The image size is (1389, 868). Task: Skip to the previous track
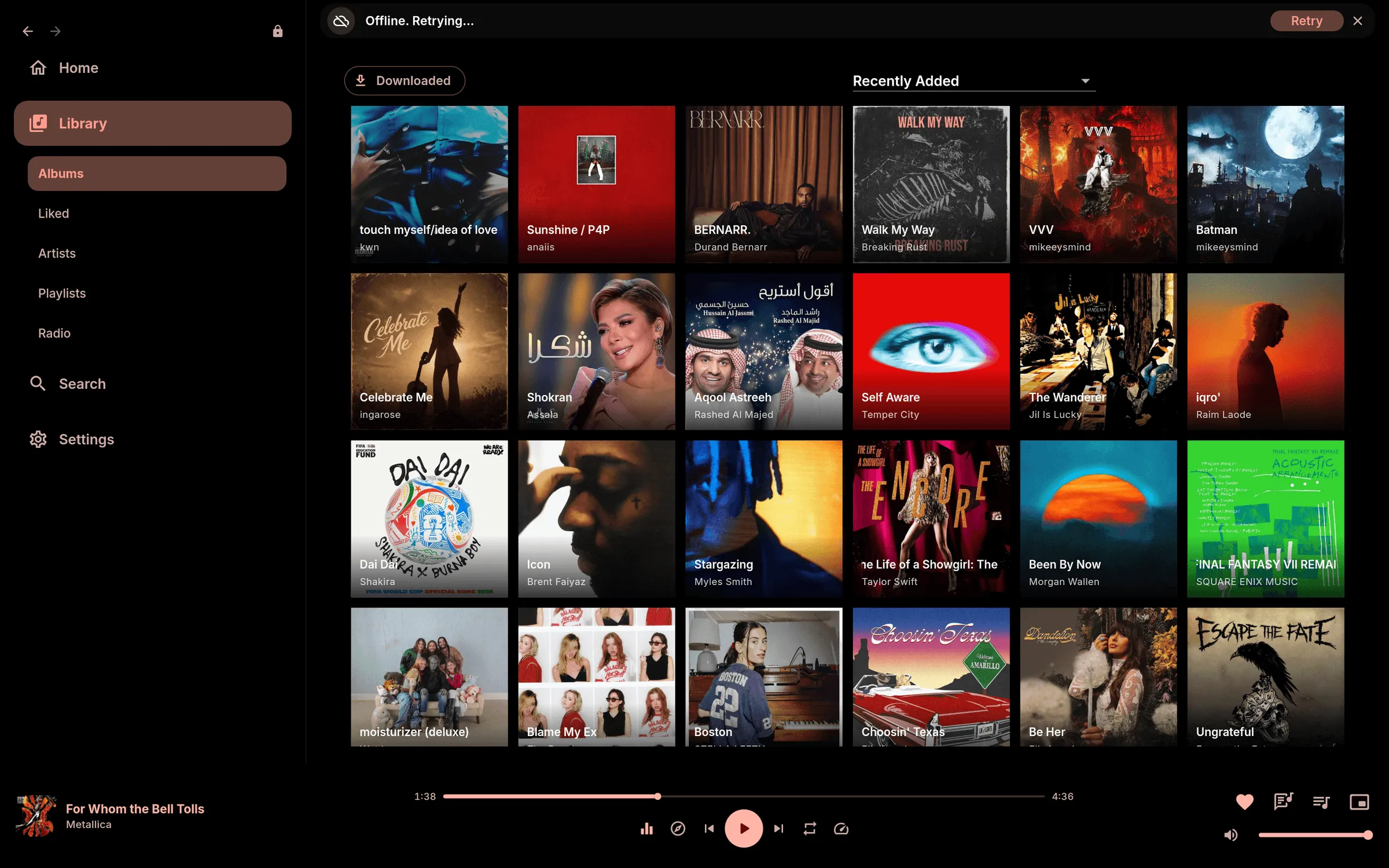[x=710, y=829]
